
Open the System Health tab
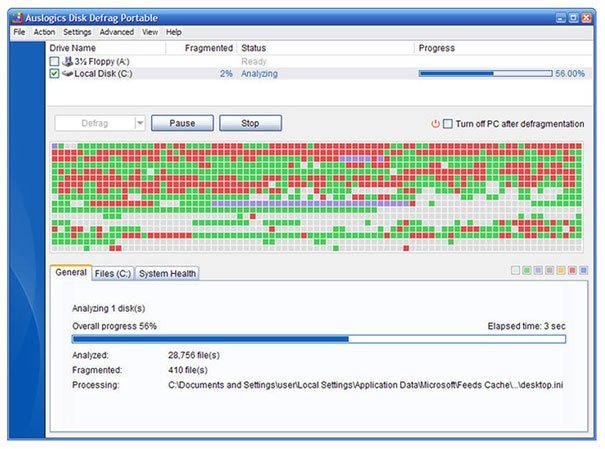(x=167, y=273)
